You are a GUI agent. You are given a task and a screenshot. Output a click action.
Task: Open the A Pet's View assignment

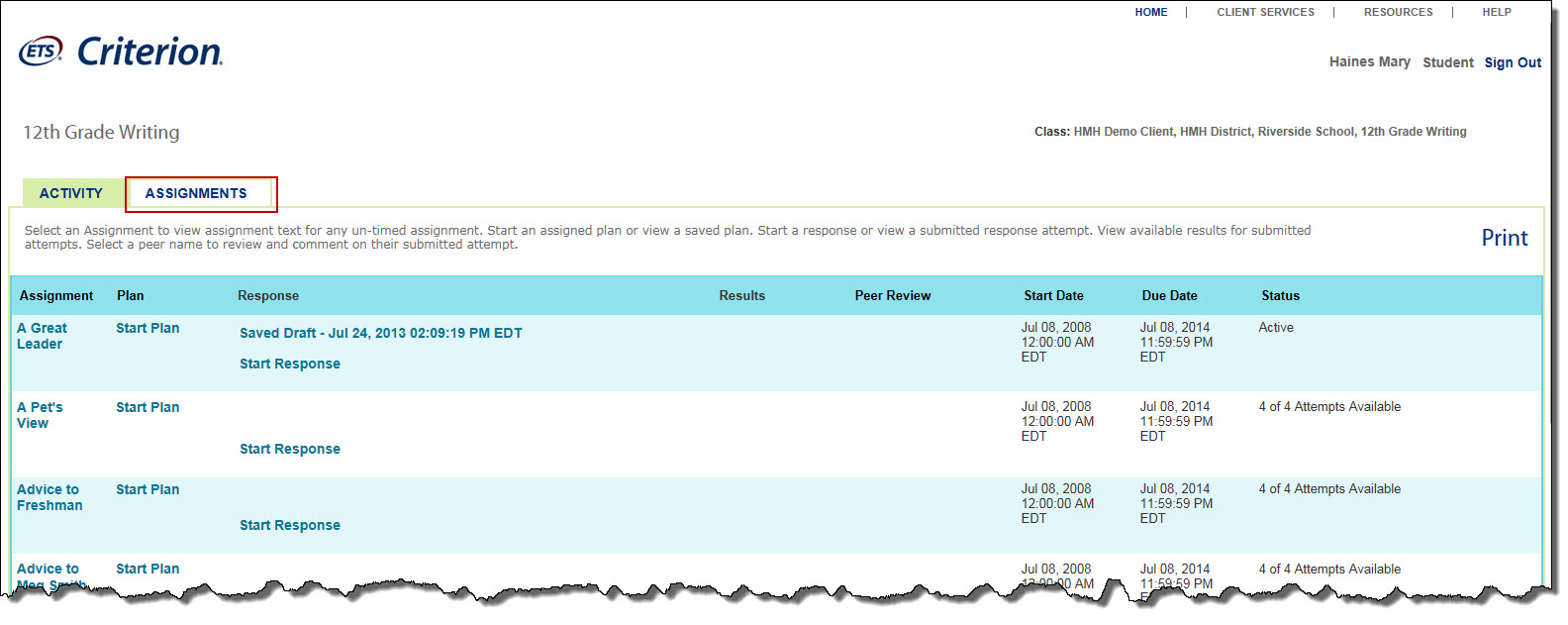40,415
